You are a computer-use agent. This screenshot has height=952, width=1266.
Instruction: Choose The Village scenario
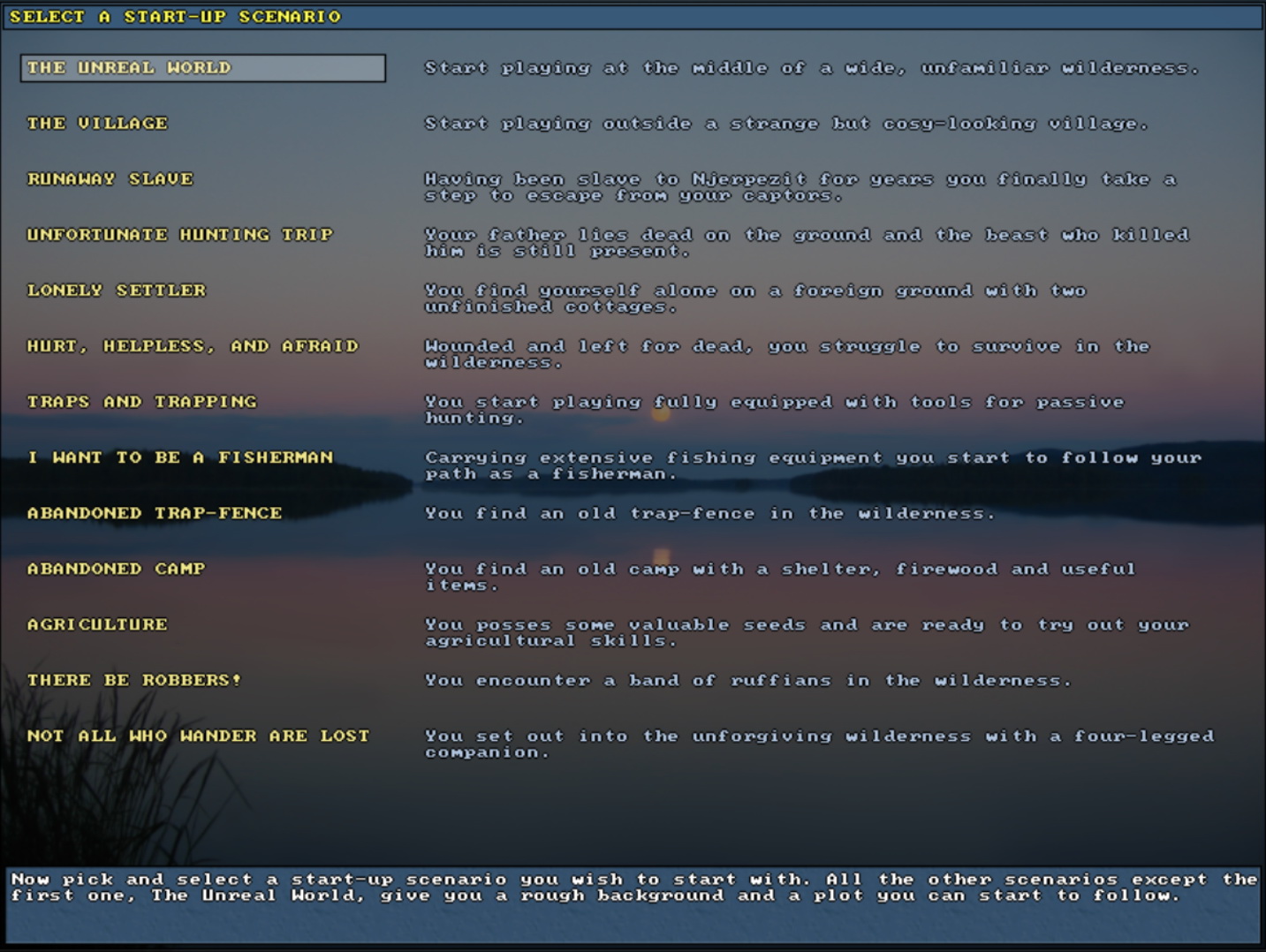coord(97,124)
